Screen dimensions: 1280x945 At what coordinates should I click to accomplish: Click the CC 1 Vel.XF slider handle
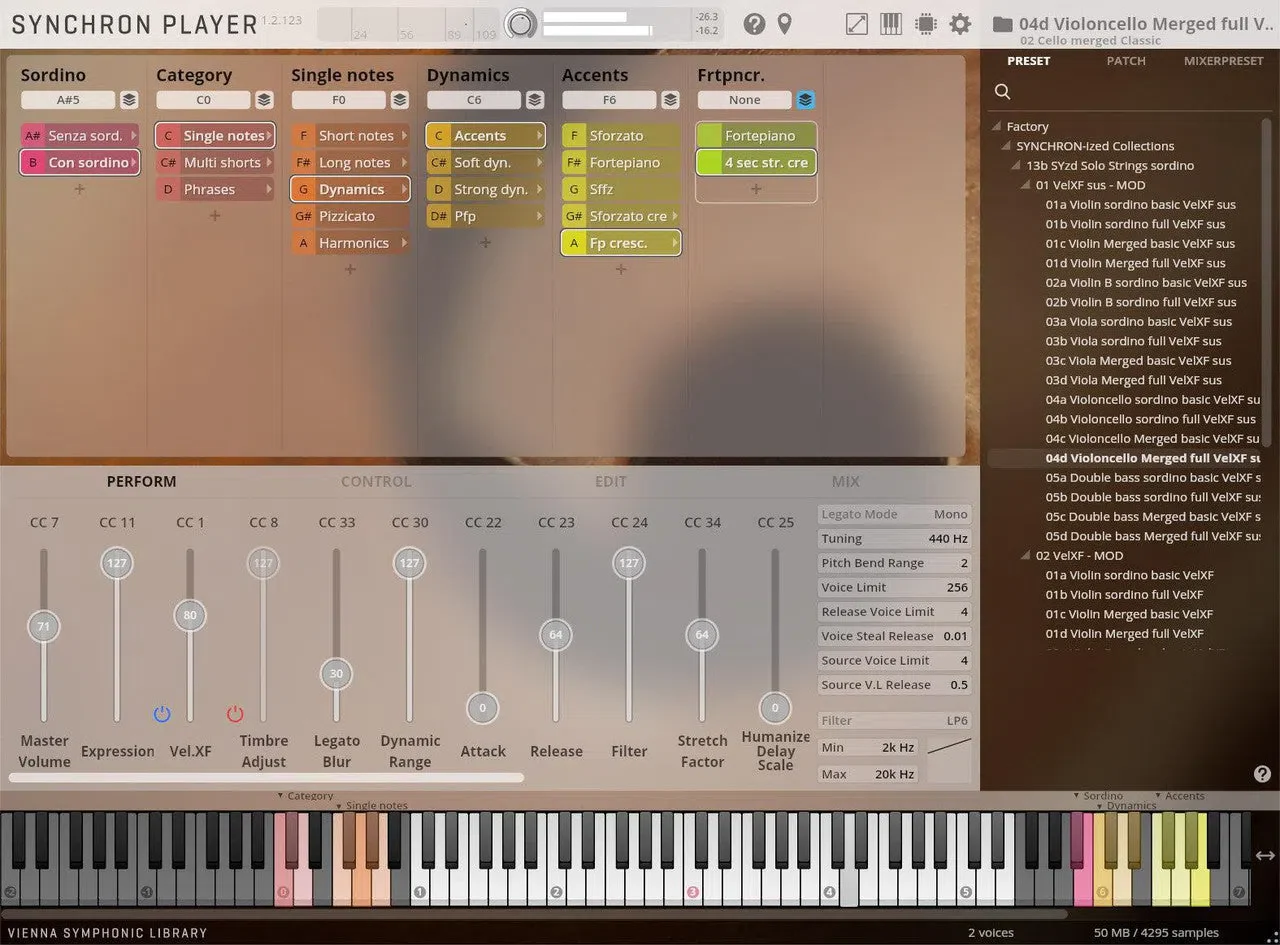coord(190,616)
